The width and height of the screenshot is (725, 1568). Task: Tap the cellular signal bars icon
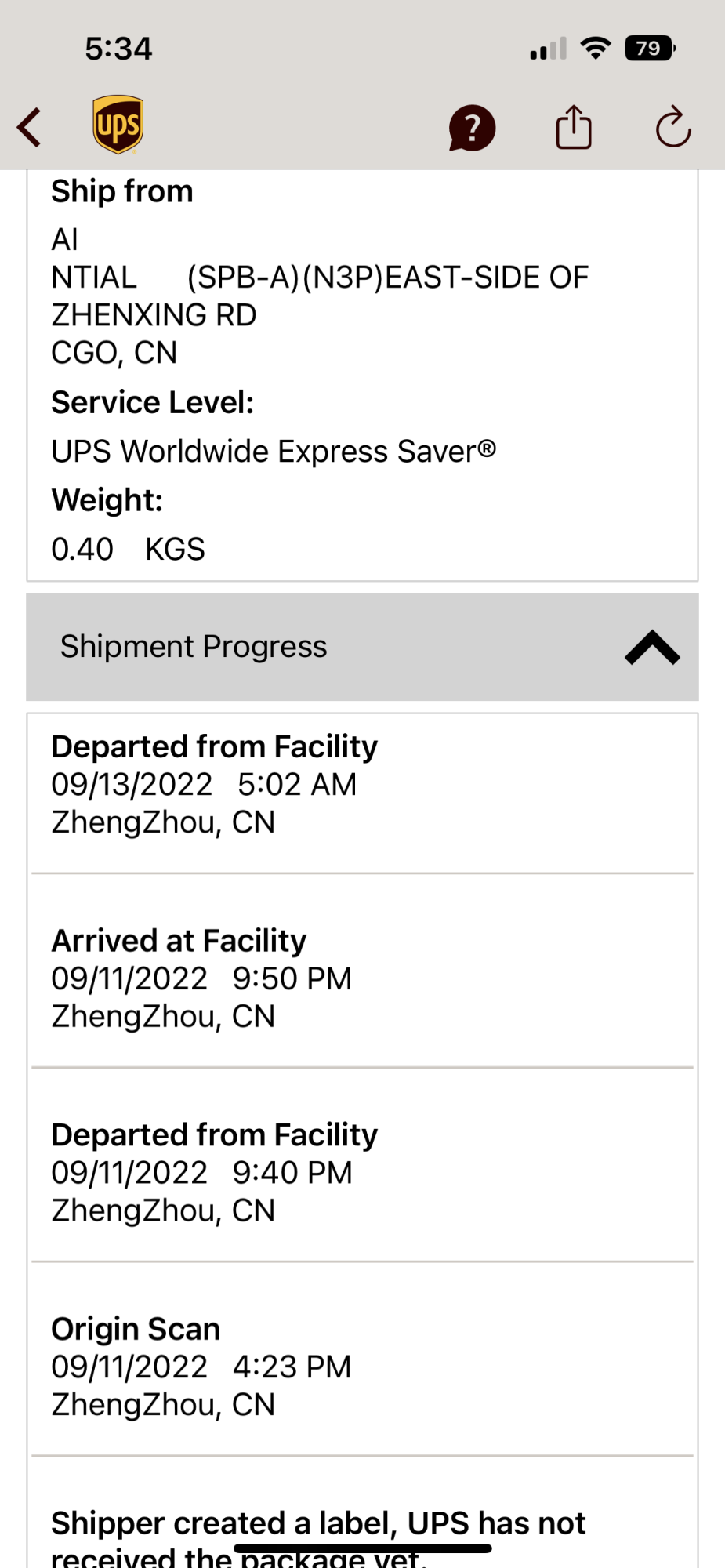[548, 49]
